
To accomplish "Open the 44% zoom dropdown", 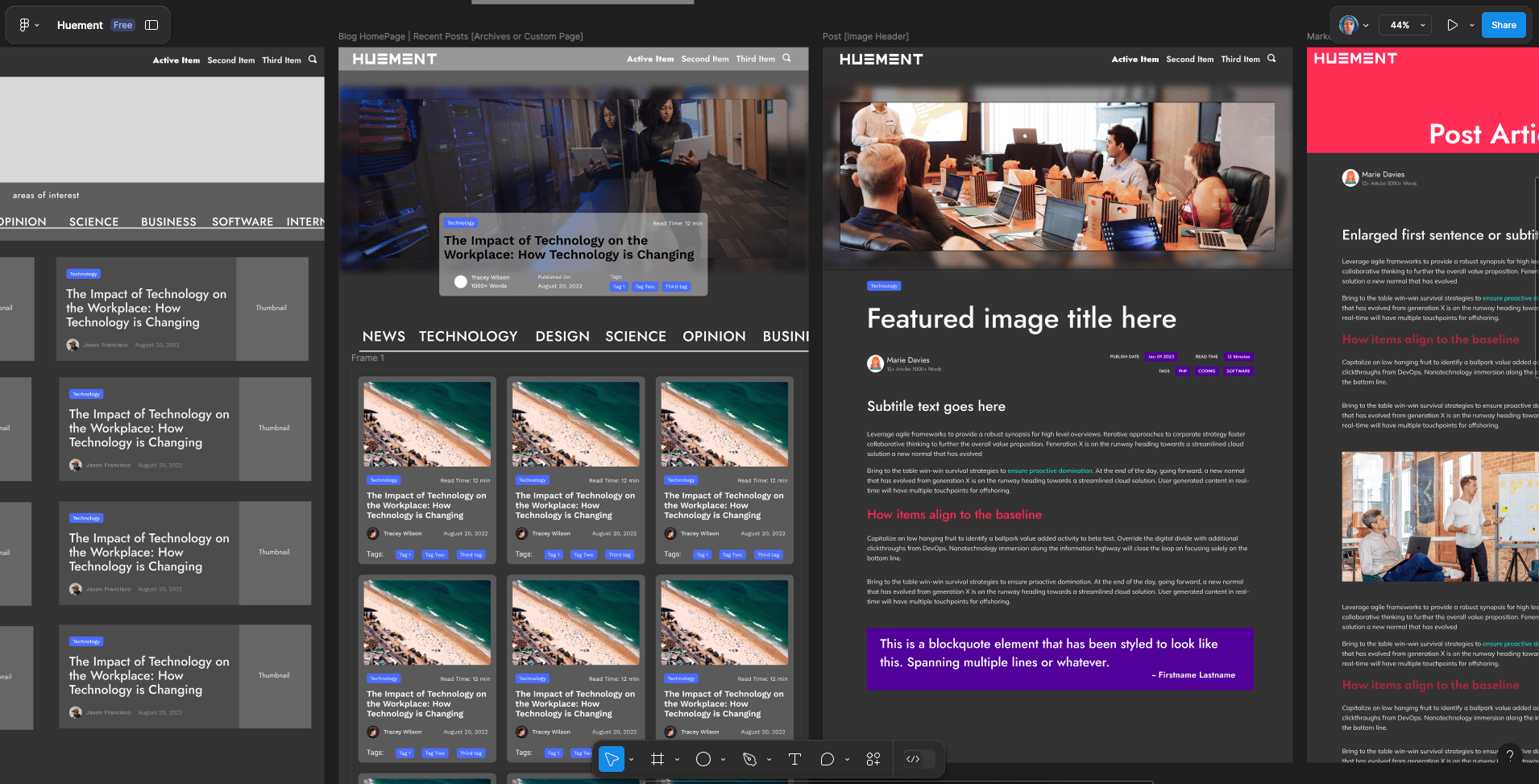I will coord(1407,25).
